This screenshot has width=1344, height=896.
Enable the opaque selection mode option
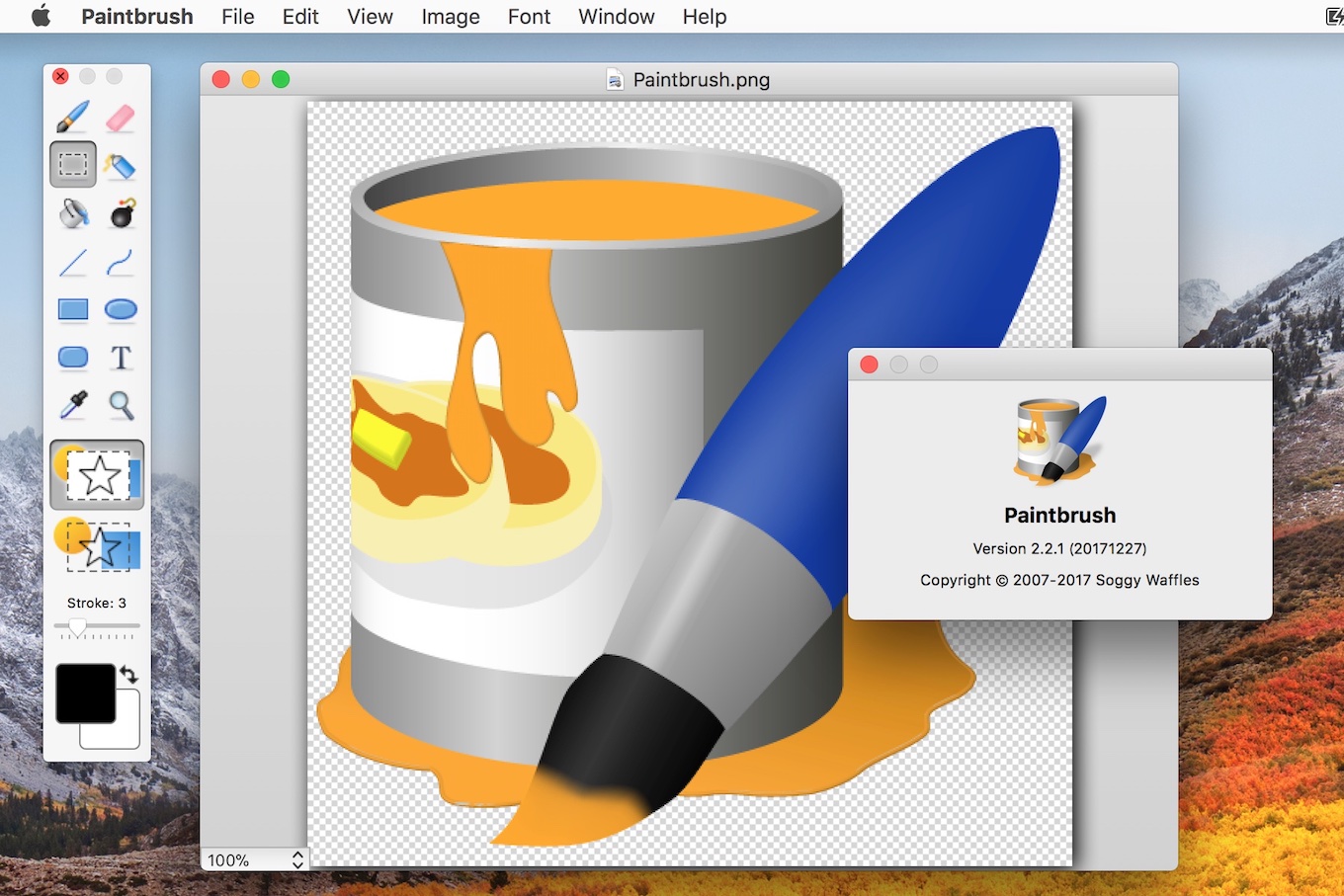pyautogui.click(x=97, y=475)
